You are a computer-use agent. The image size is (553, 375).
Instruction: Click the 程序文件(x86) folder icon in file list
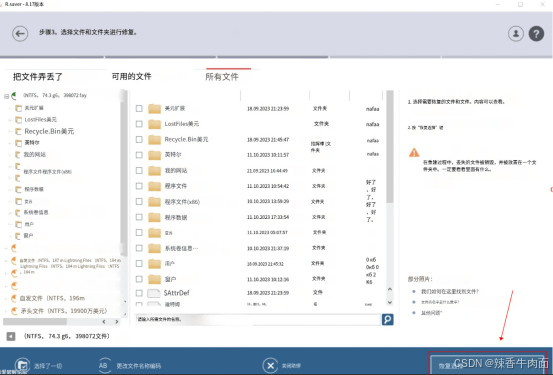tap(154, 202)
